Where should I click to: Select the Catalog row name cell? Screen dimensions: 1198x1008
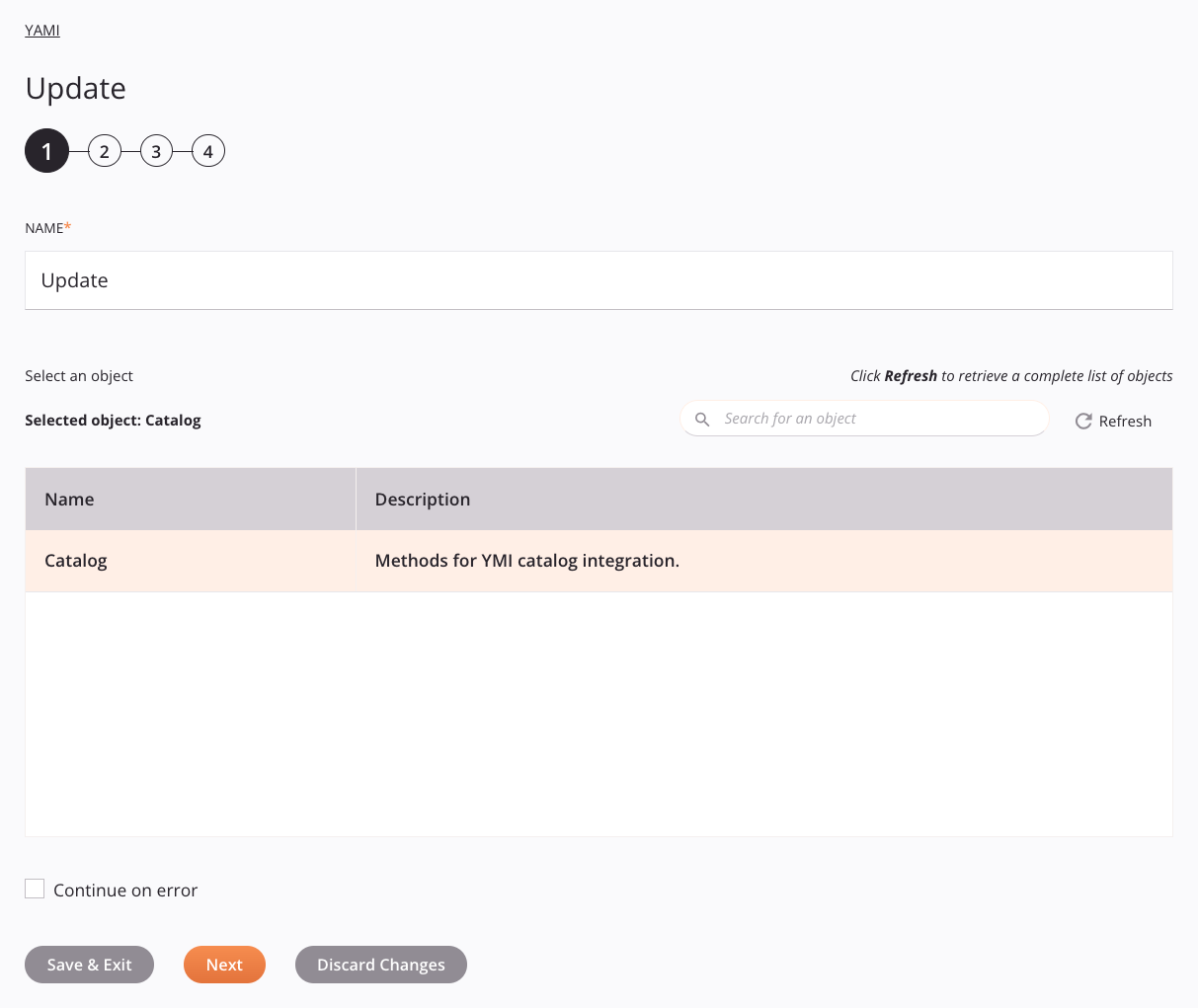pos(191,561)
